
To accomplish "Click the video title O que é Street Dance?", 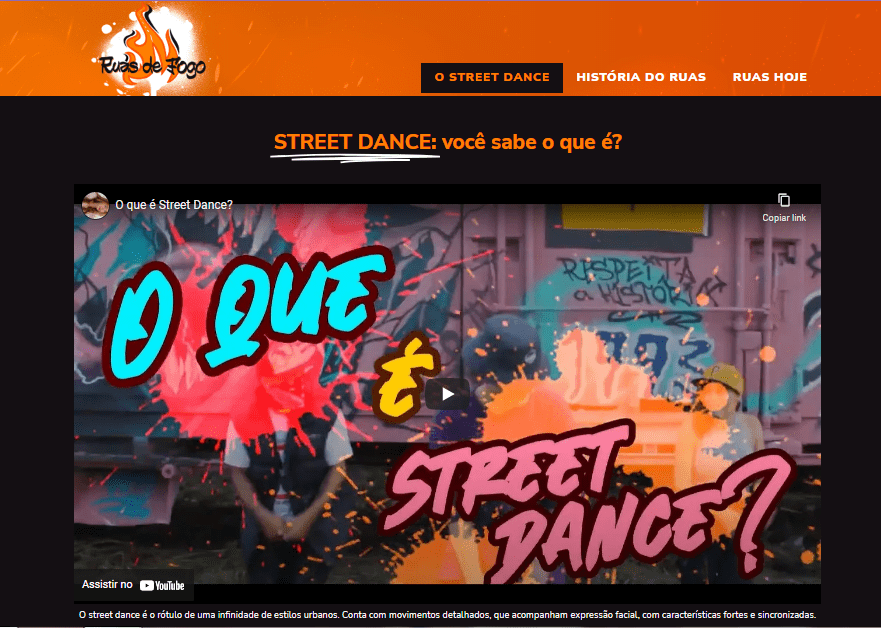I will tap(174, 205).
